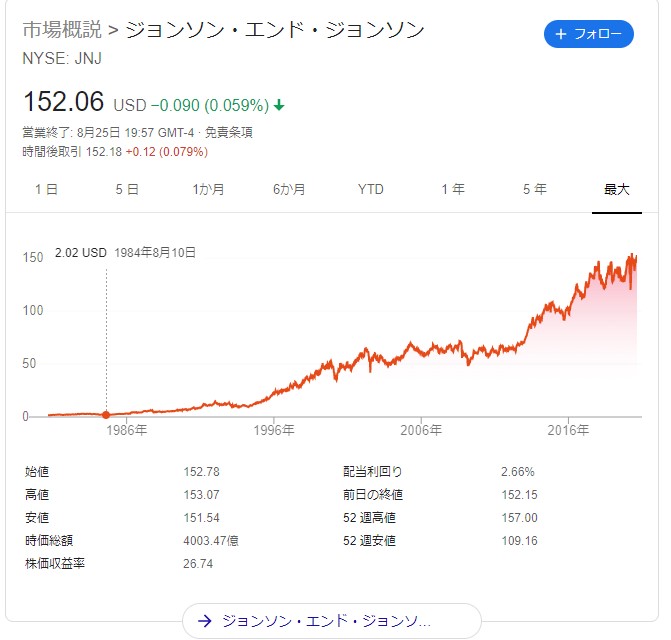Image resolution: width=671 pixels, height=640 pixels.
Task: Show the 1年 chart range
Action: coord(453,189)
